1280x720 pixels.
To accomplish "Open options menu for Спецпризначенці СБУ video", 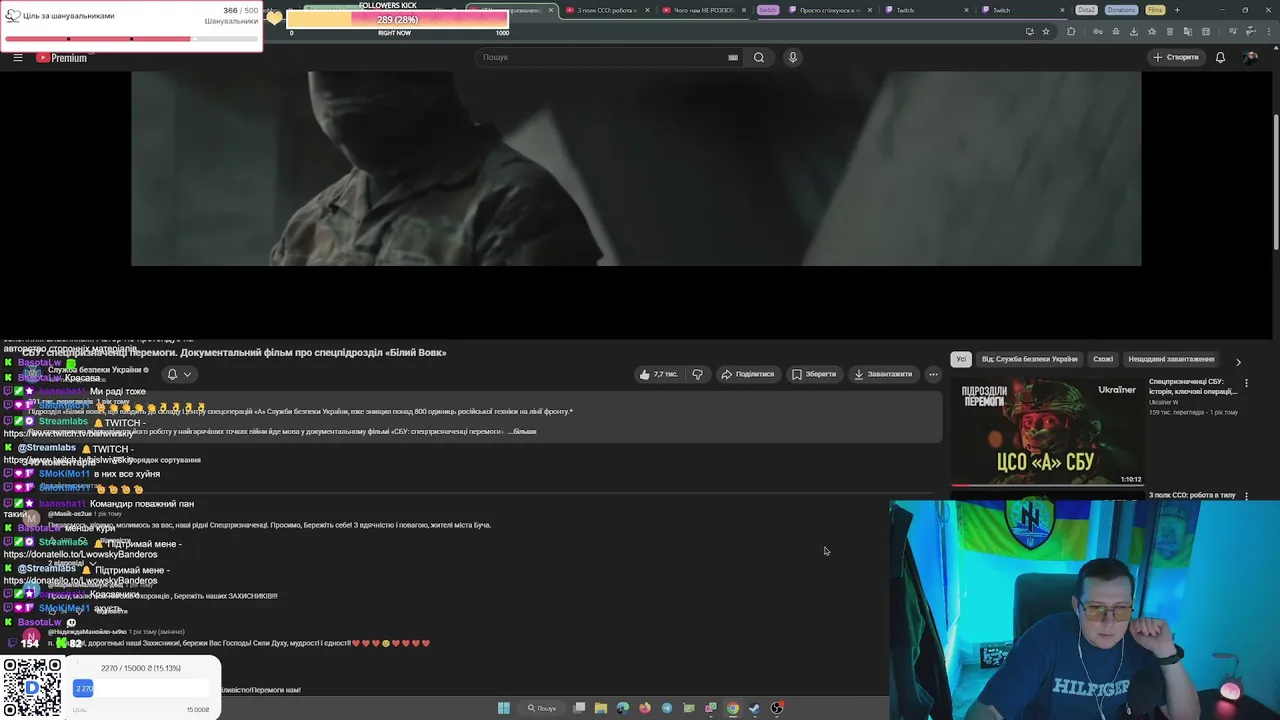I will (1246, 383).
